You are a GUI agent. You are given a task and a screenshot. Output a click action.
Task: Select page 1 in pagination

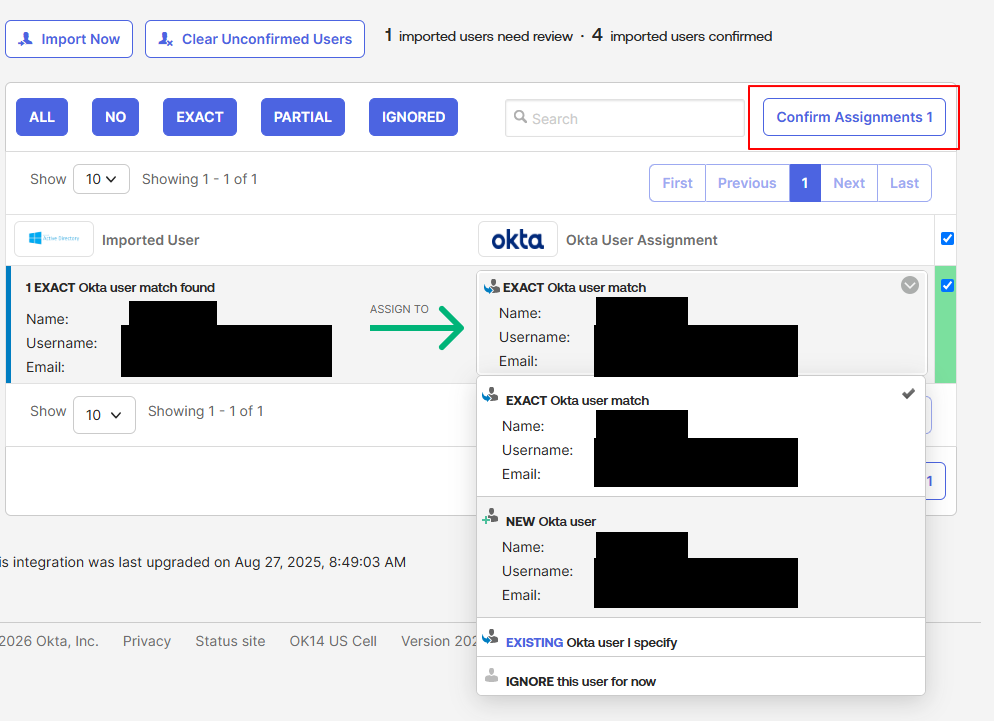click(805, 183)
